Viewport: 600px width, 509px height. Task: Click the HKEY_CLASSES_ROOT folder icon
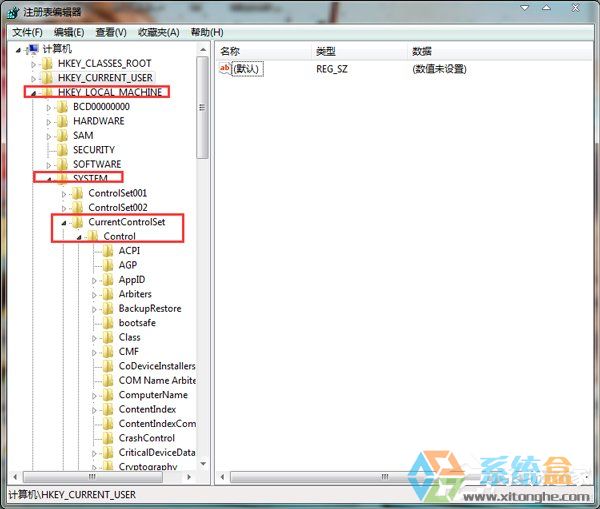[x=47, y=63]
